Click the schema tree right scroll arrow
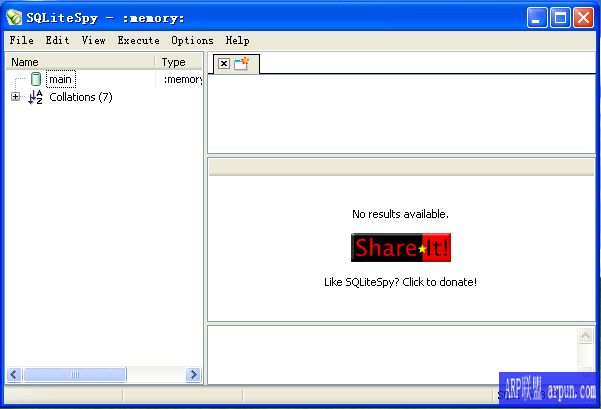601x409 pixels. point(193,375)
